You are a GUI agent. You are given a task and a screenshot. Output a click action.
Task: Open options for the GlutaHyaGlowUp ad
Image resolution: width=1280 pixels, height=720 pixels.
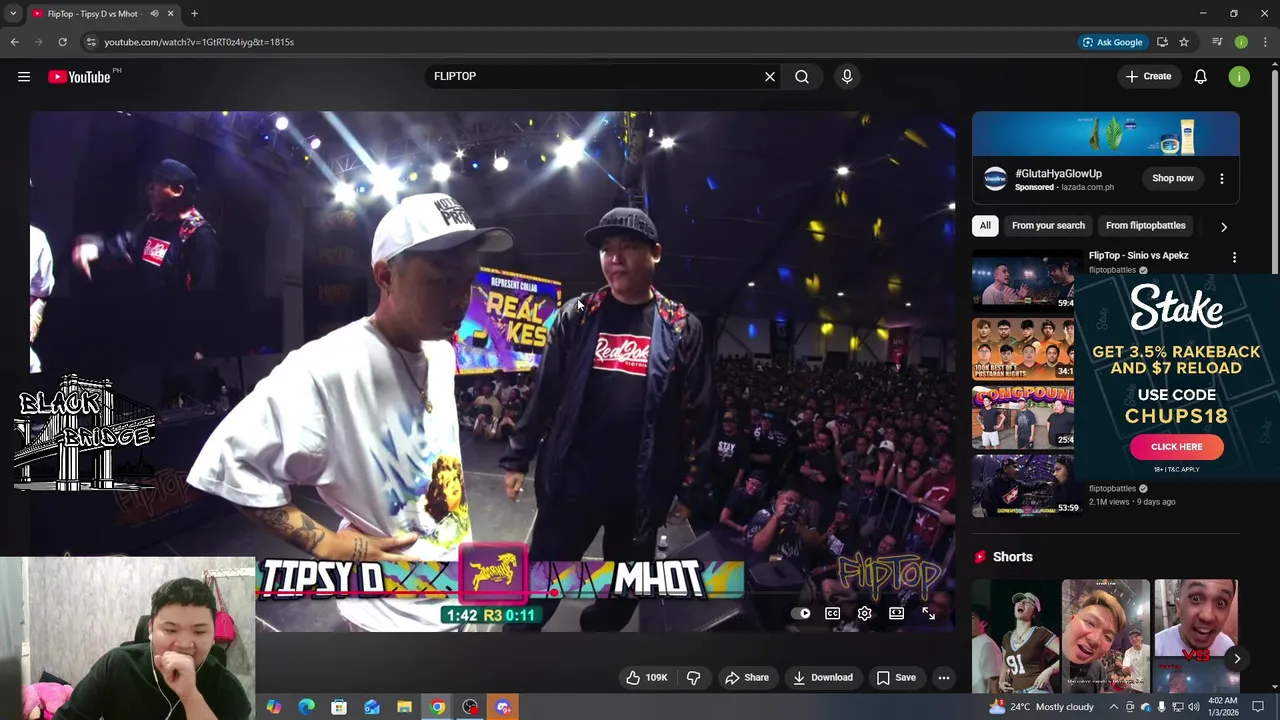1221,178
